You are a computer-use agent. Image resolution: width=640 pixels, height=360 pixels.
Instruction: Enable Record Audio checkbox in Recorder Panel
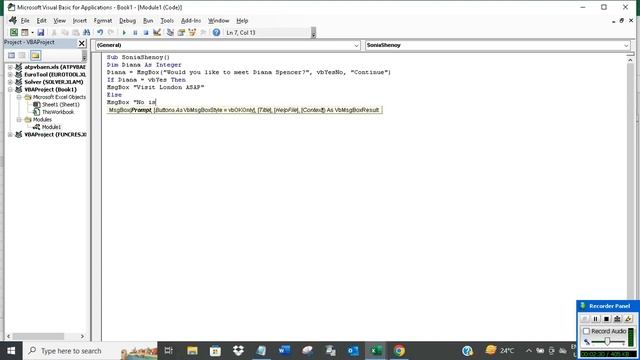pyautogui.click(x=587, y=331)
